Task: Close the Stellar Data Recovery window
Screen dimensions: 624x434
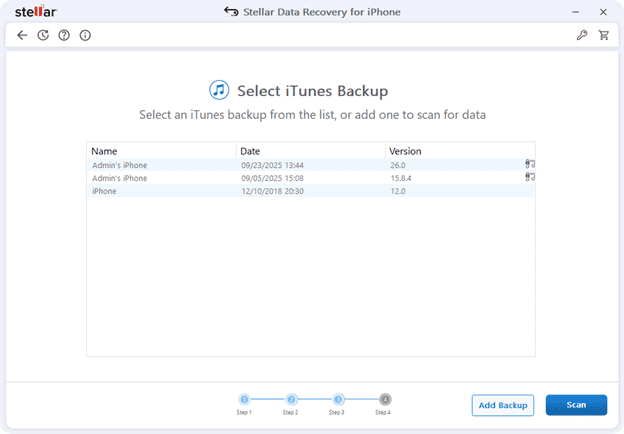Action: point(603,12)
